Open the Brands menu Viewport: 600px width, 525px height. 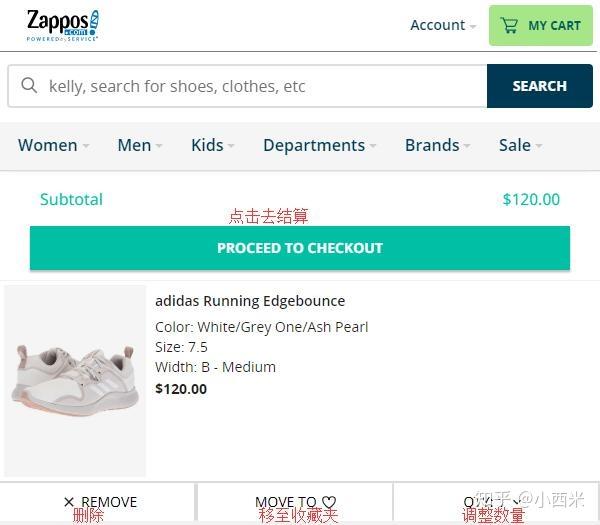(437, 145)
